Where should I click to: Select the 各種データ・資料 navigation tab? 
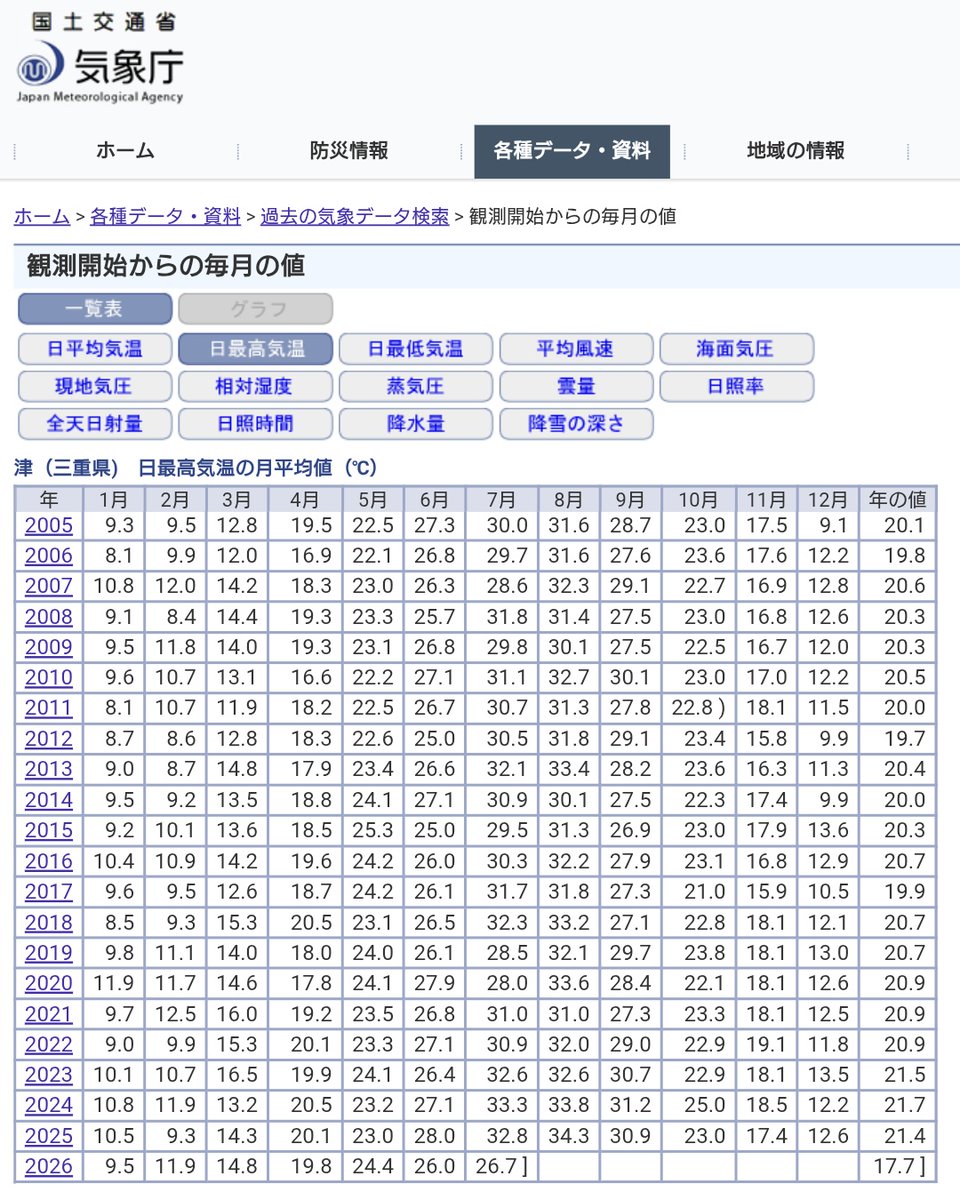pyautogui.click(x=572, y=151)
